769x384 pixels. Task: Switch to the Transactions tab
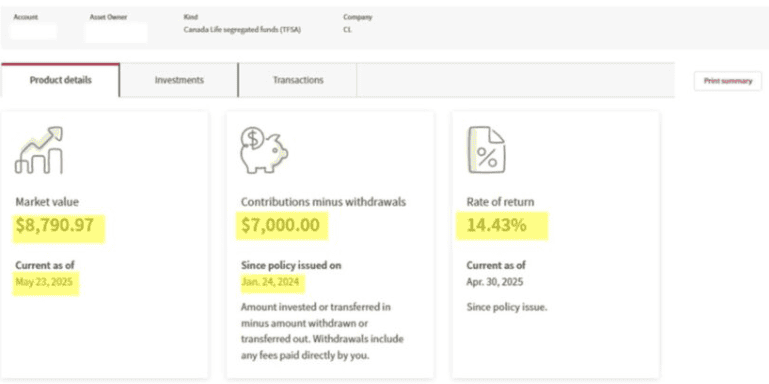[298, 80]
